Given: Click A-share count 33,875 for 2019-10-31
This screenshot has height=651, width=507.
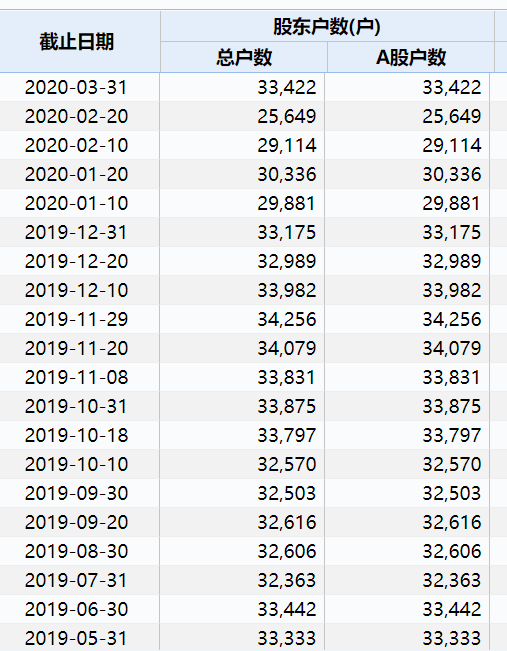Looking at the screenshot, I should tap(452, 406).
